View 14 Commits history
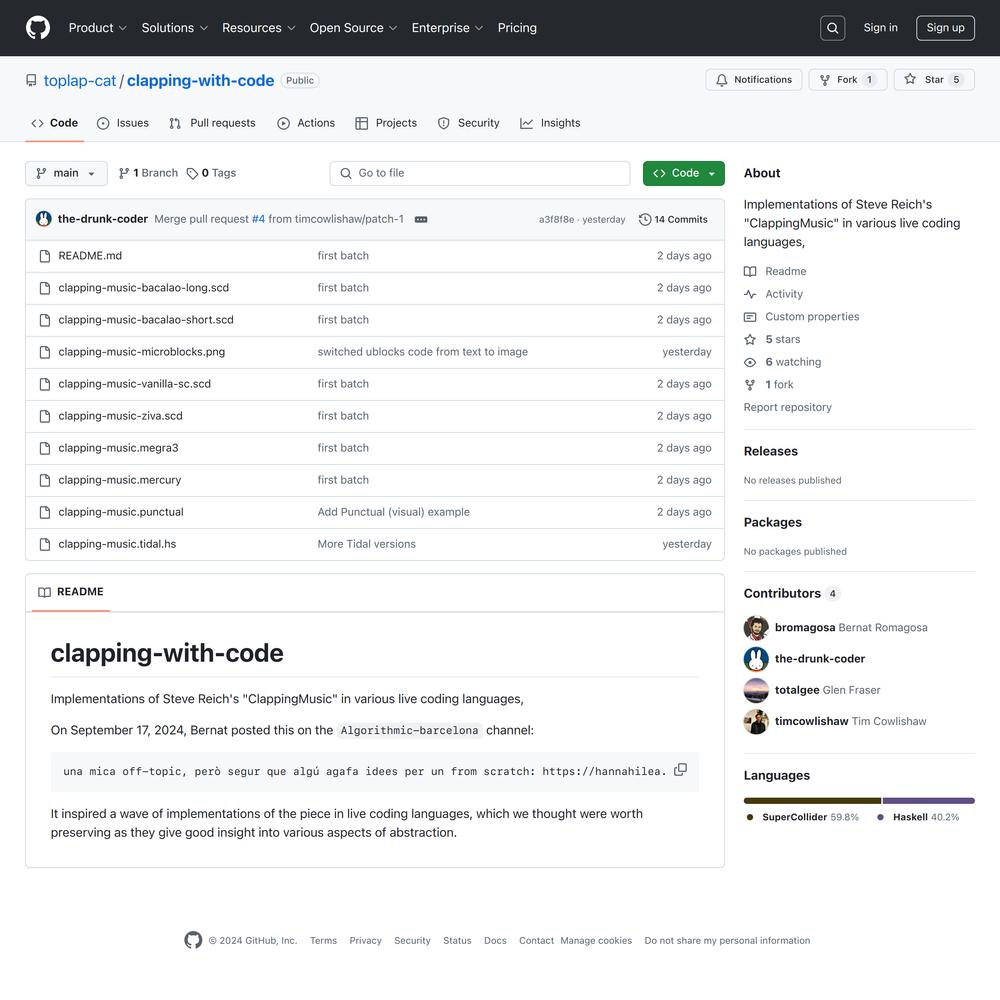1000x1000 pixels. click(x=673, y=219)
